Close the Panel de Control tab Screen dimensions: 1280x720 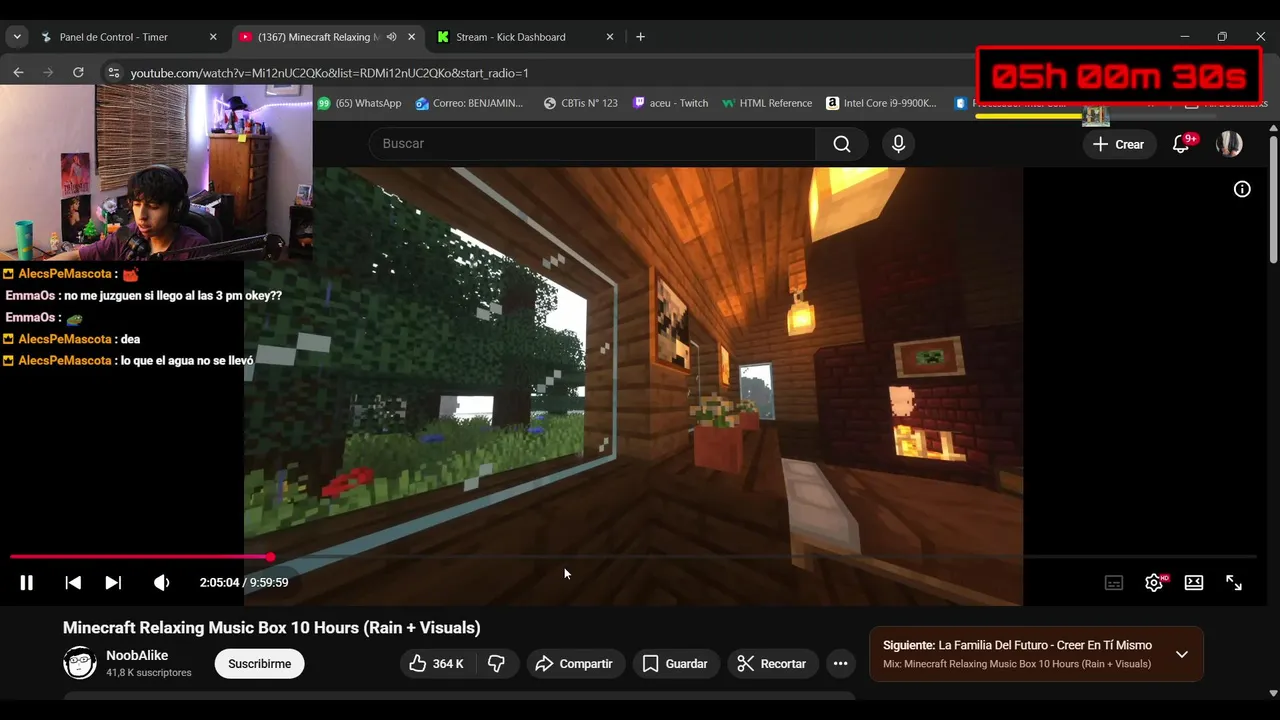click(x=213, y=37)
